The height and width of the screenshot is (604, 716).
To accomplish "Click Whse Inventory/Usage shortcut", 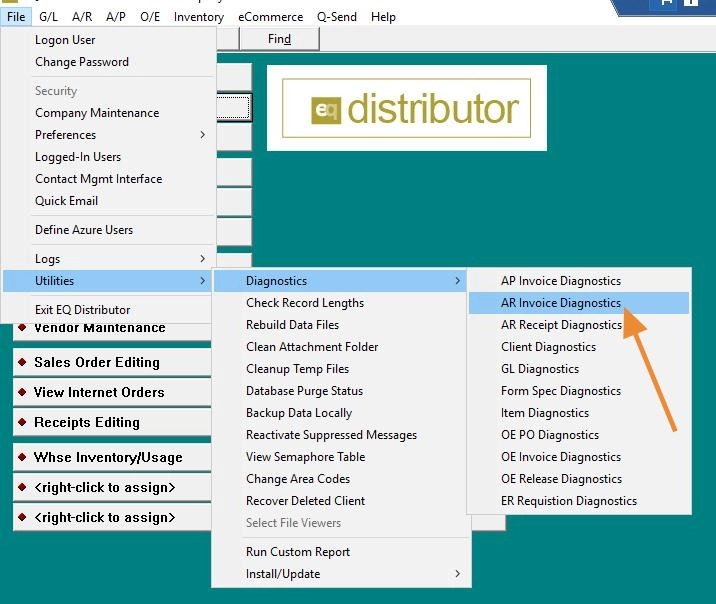I will 112,457.
